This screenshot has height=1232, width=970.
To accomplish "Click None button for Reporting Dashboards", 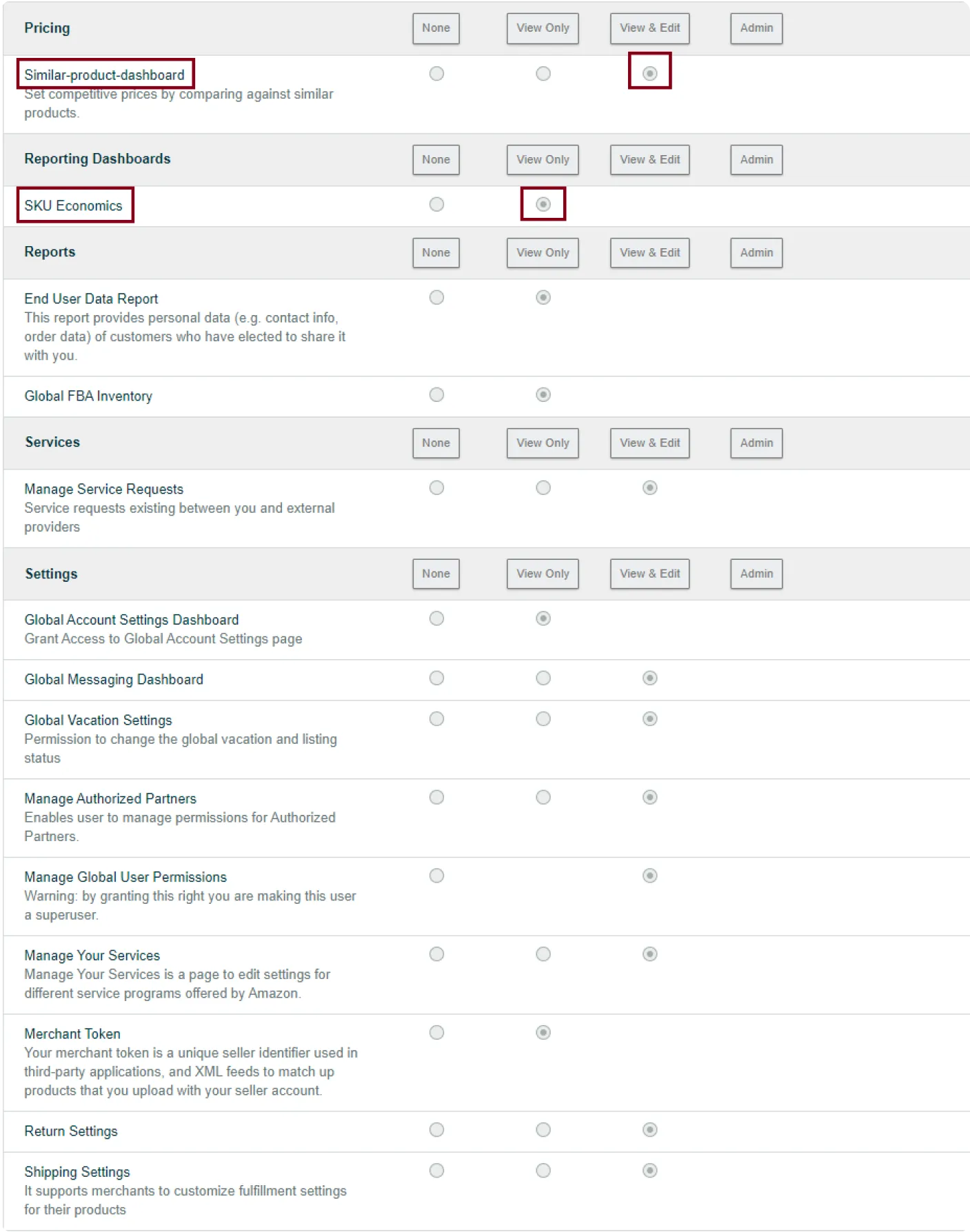I will pos(436,160).
